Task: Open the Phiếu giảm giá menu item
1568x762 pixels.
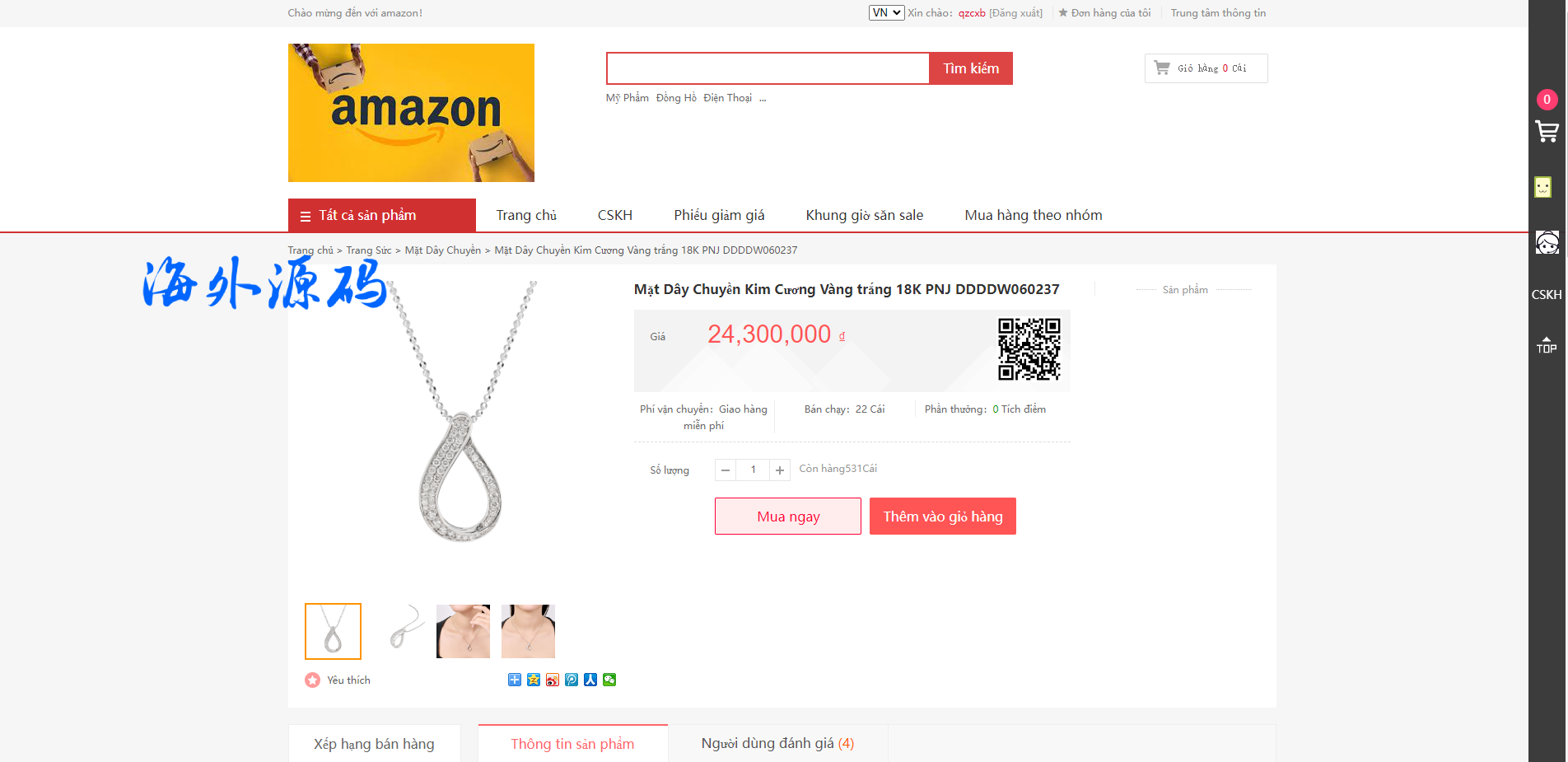Action: pos(719,215)
